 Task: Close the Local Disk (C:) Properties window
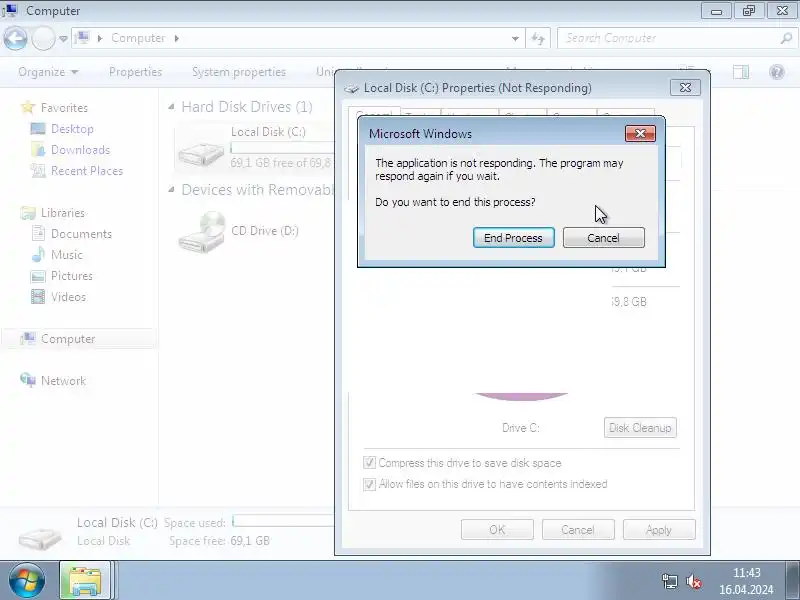(685, 88)
